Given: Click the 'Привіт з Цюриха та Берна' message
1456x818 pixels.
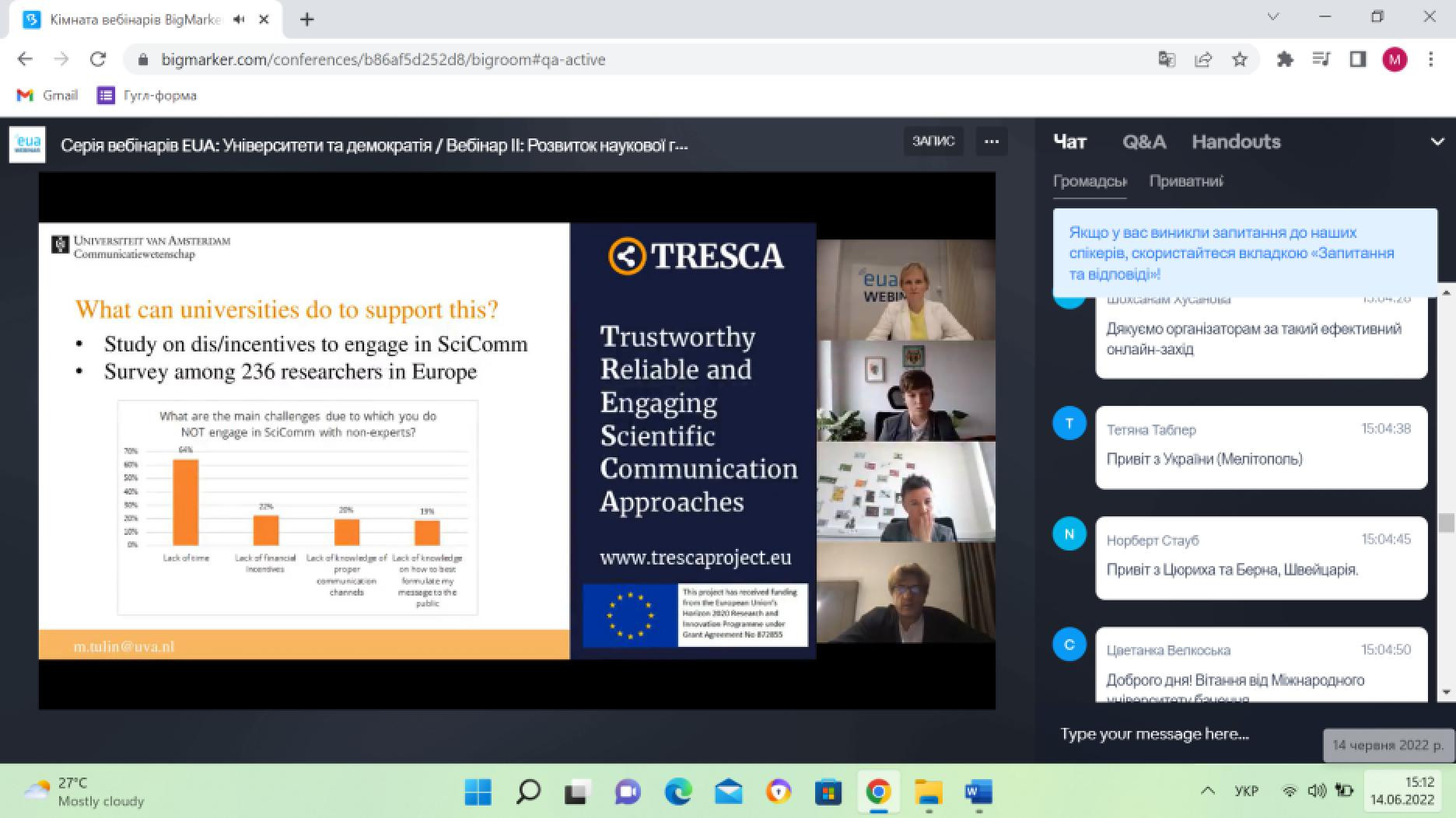Looking at the screenshot, I should pos(1233,569).
